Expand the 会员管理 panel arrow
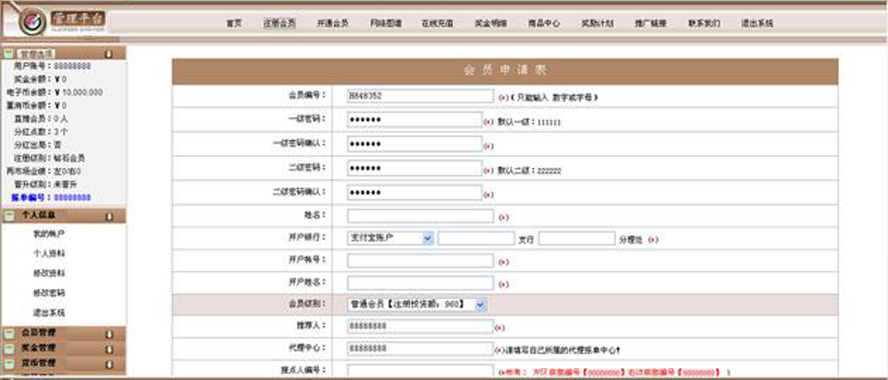This screenshot has height=380, width=888. click(109, 334)
